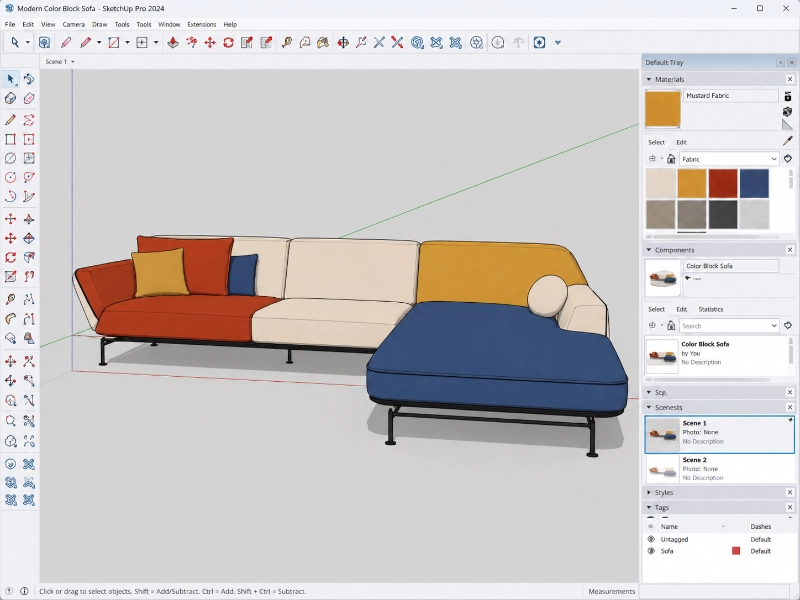Click the Dashes column header in Tags

761,527
